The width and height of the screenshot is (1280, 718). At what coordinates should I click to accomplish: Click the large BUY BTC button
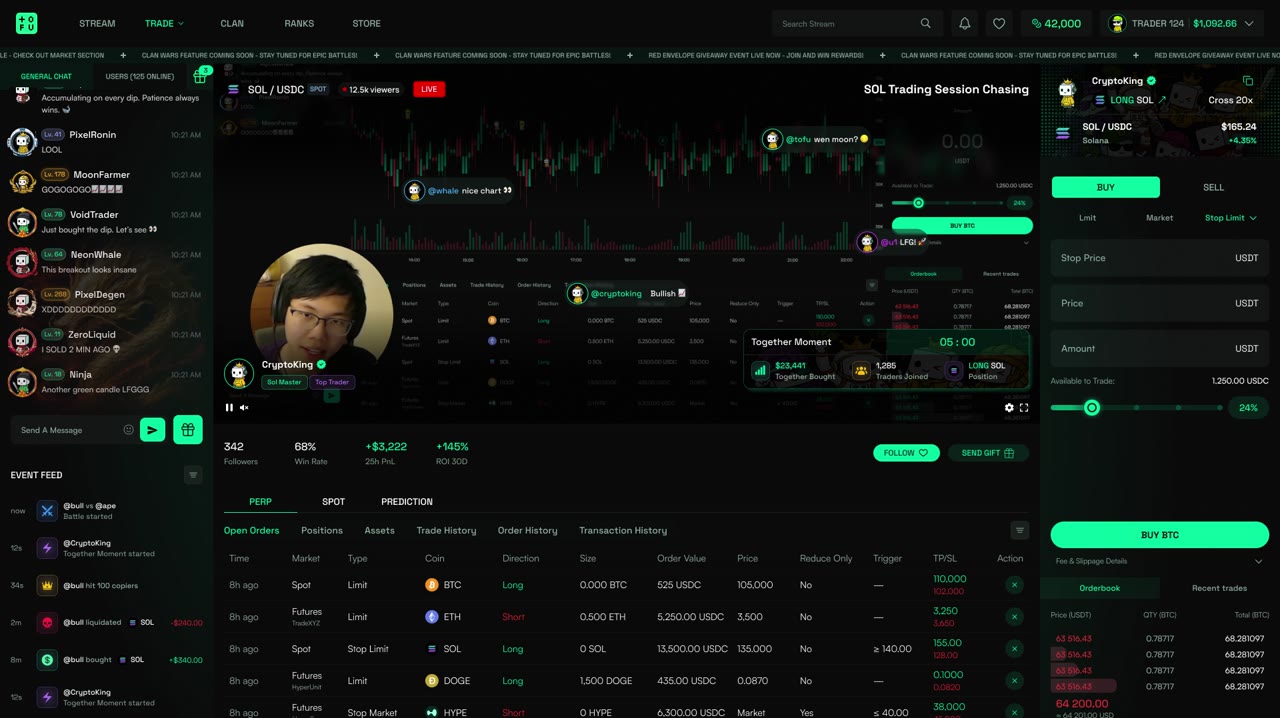pos(1160,535)
